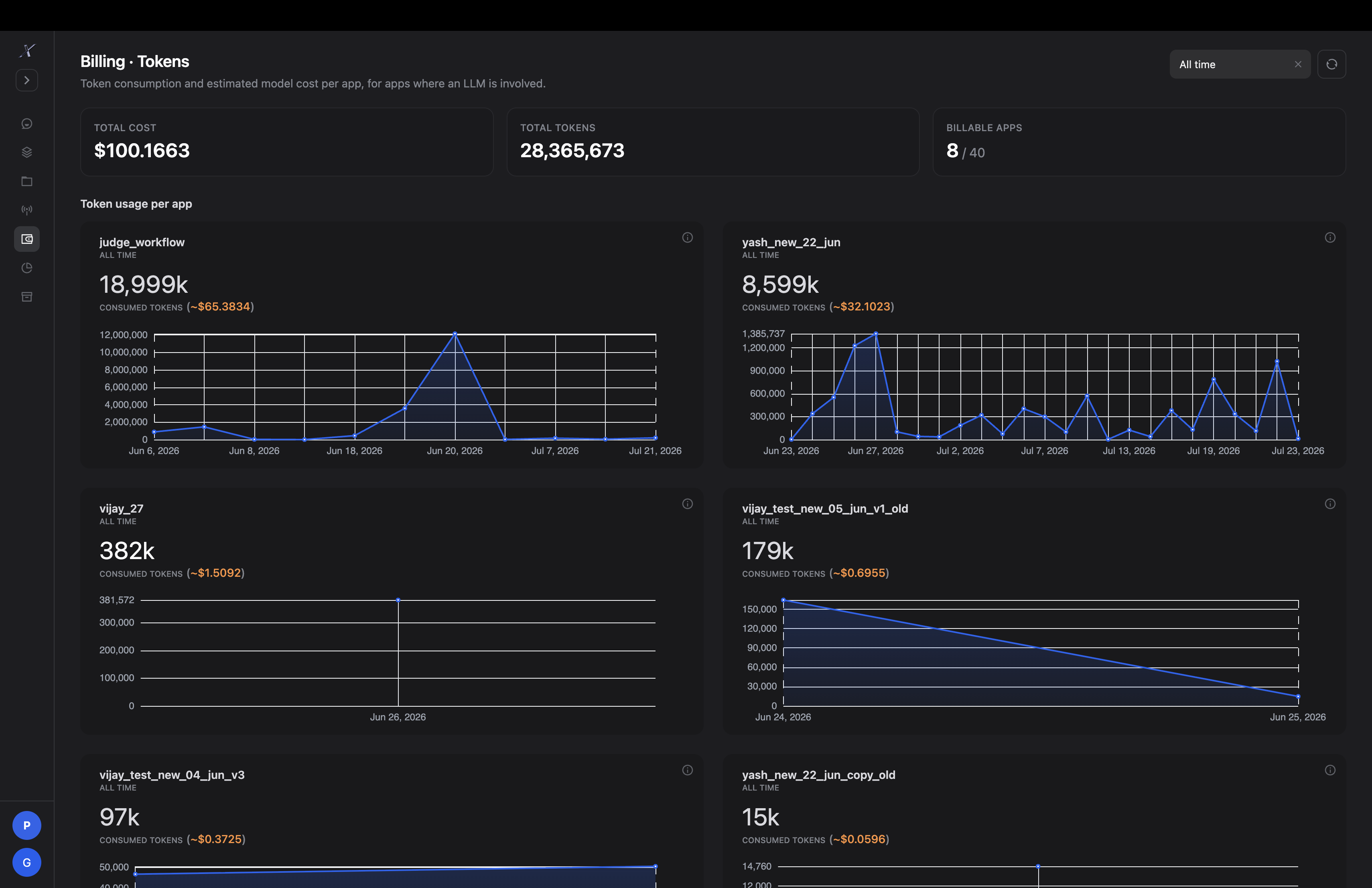Click the peak data point in judge_workflow chart

tap(455, 334)
